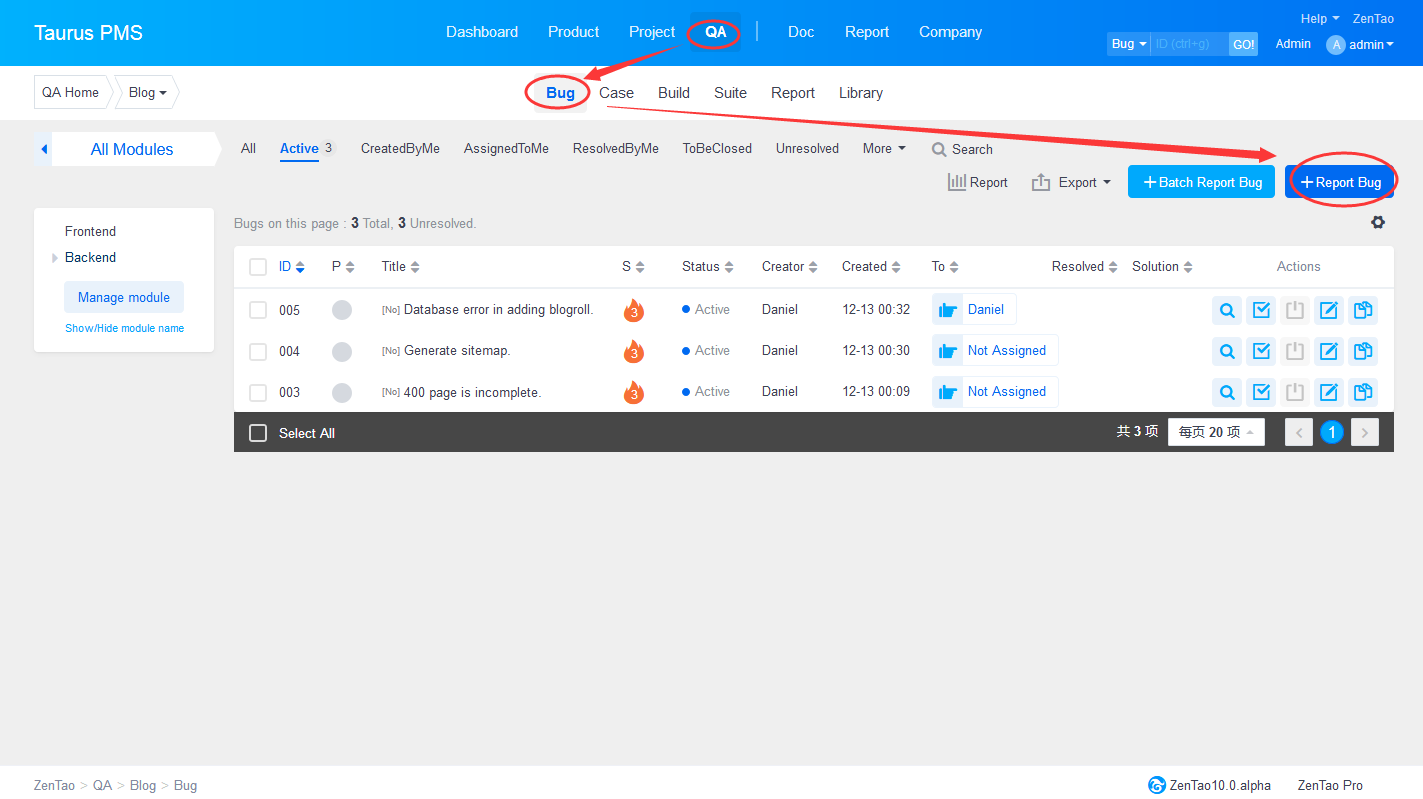
Task: Filter bugs by AssignedToMe
Action: click(x=506, y=148)
